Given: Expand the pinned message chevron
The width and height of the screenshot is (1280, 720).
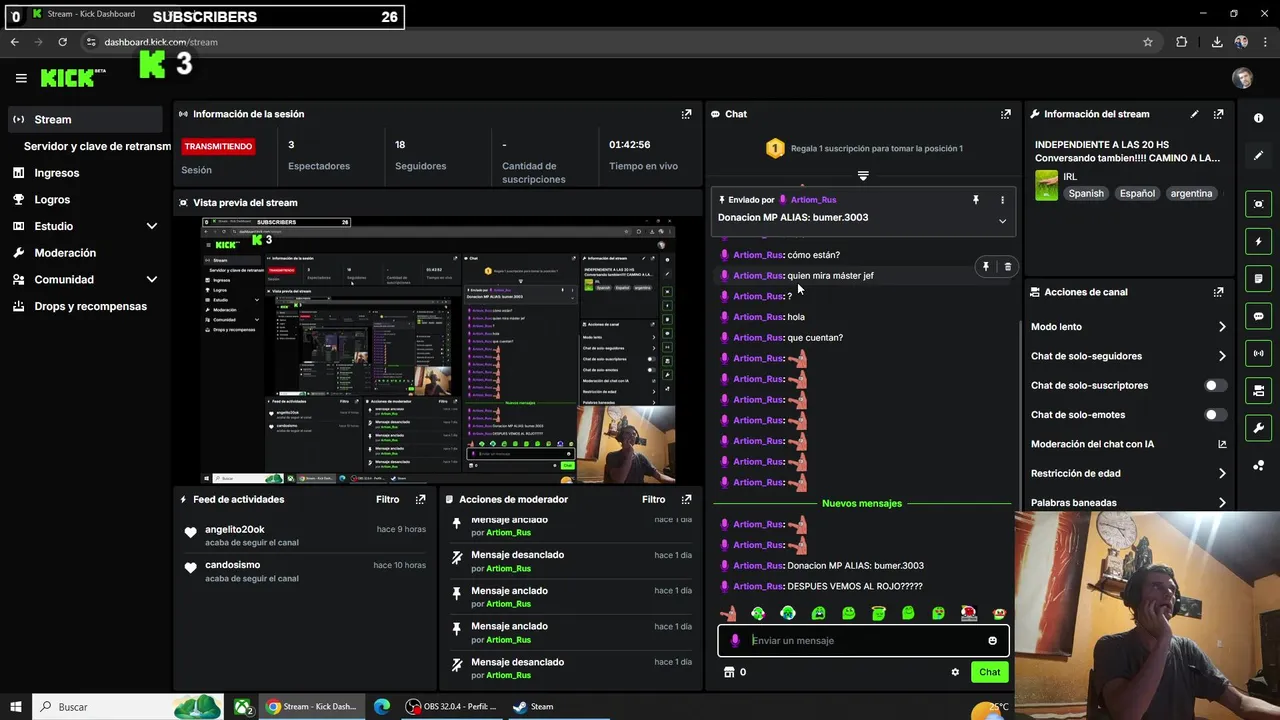Looking at the screenshot, I should click(1002, 221).
